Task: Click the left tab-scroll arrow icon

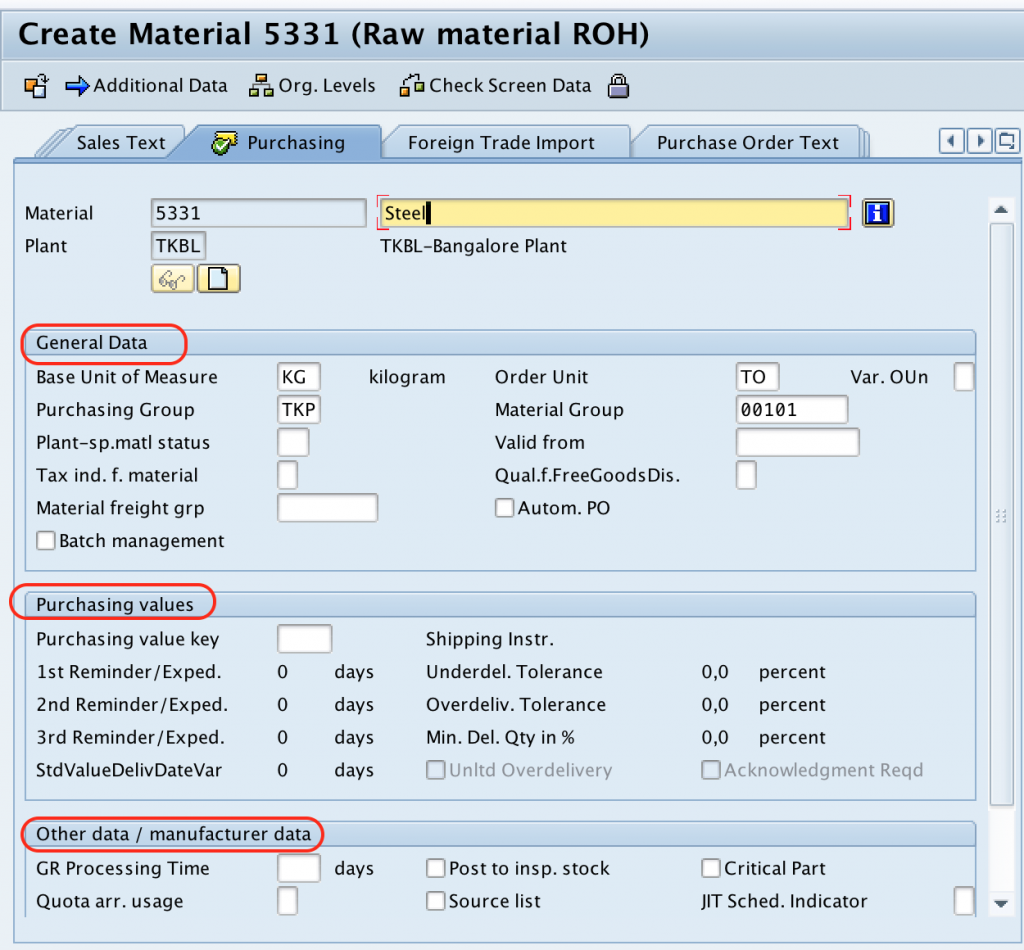Action: tap(949, 141)
